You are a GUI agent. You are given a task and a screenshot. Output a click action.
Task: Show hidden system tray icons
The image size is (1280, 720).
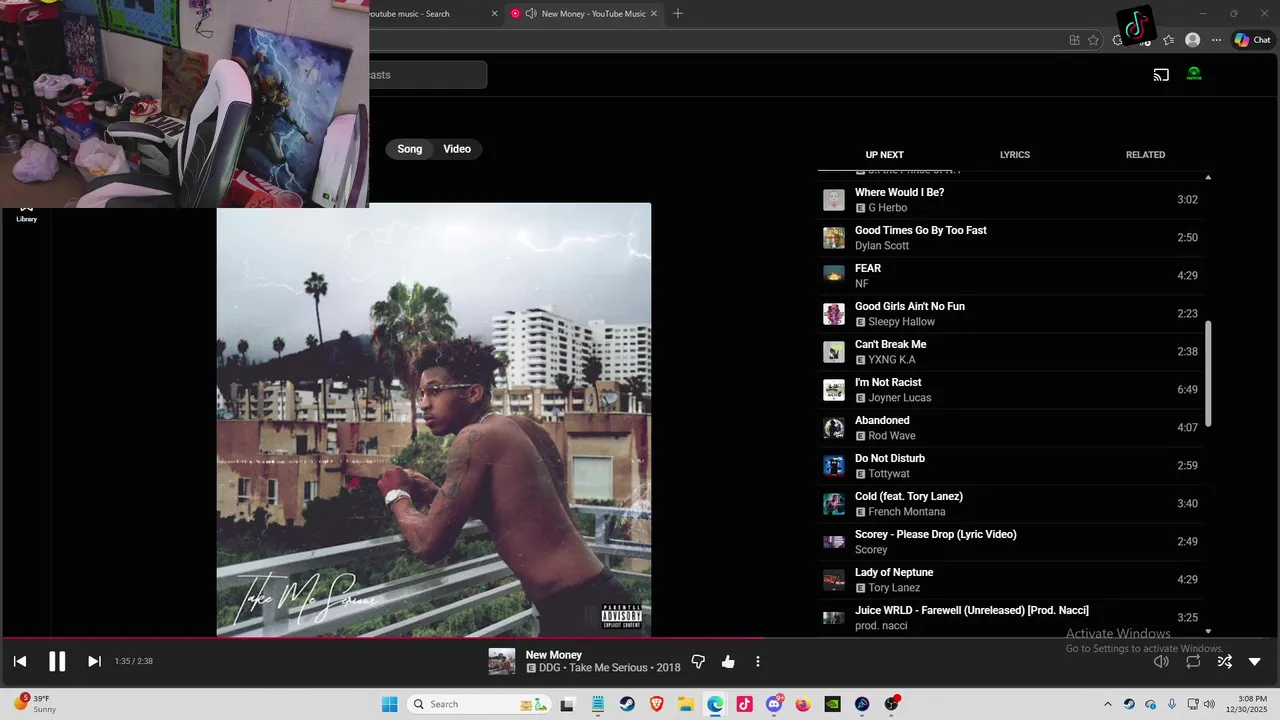click(1107, 704)
